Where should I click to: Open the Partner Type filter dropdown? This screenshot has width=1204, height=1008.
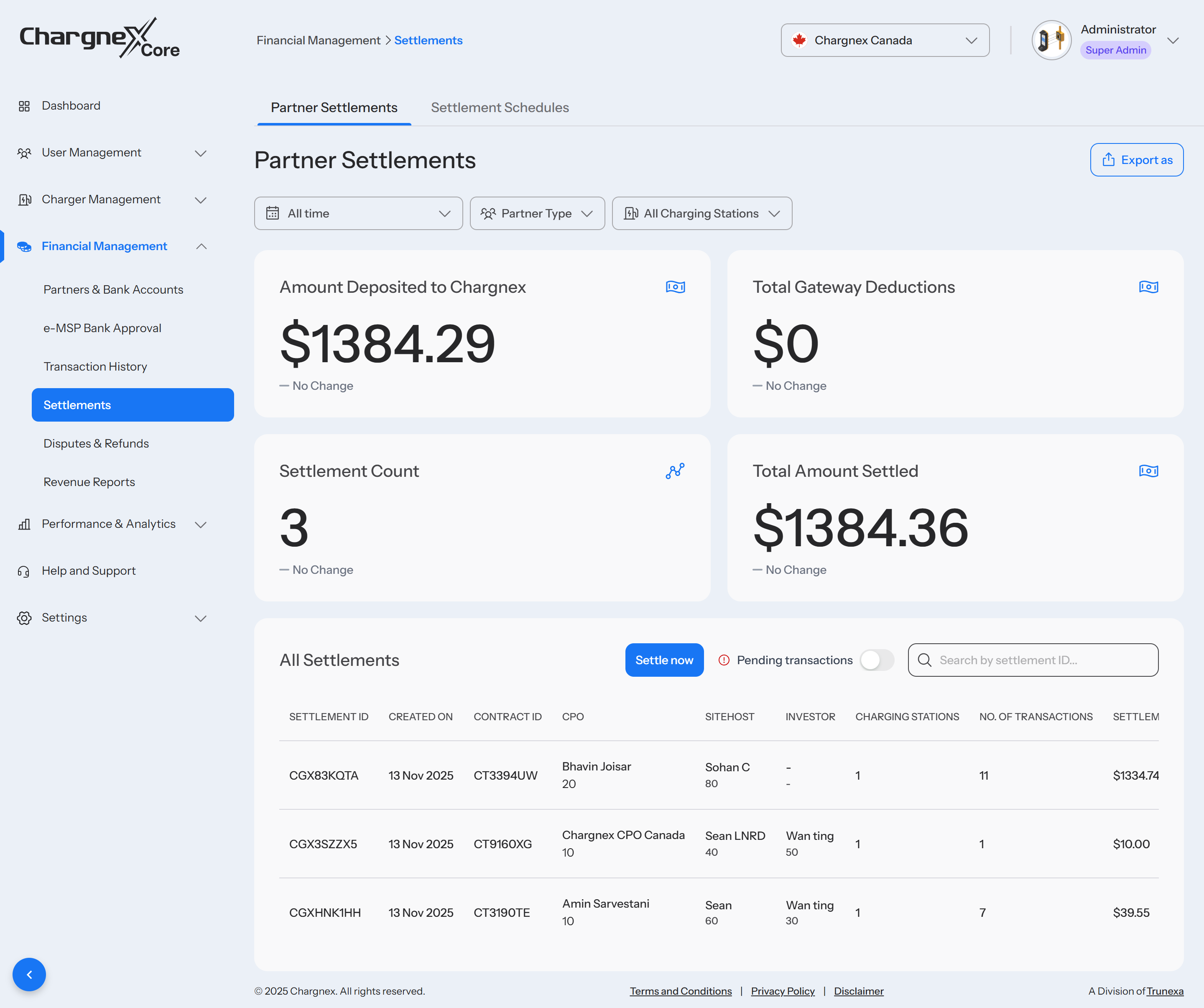point(537,213)
